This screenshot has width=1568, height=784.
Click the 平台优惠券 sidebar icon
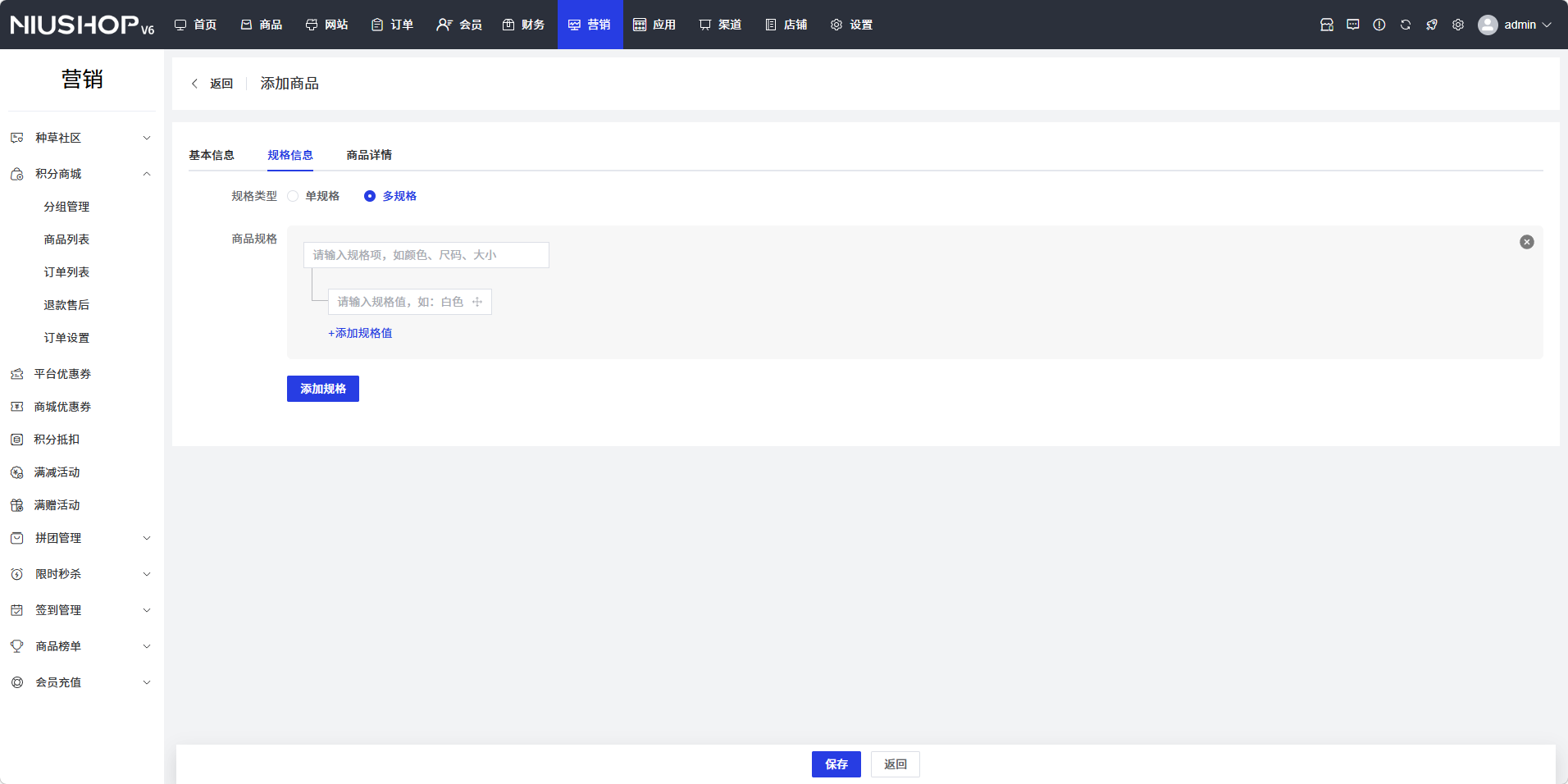click(x=16, y=374)
